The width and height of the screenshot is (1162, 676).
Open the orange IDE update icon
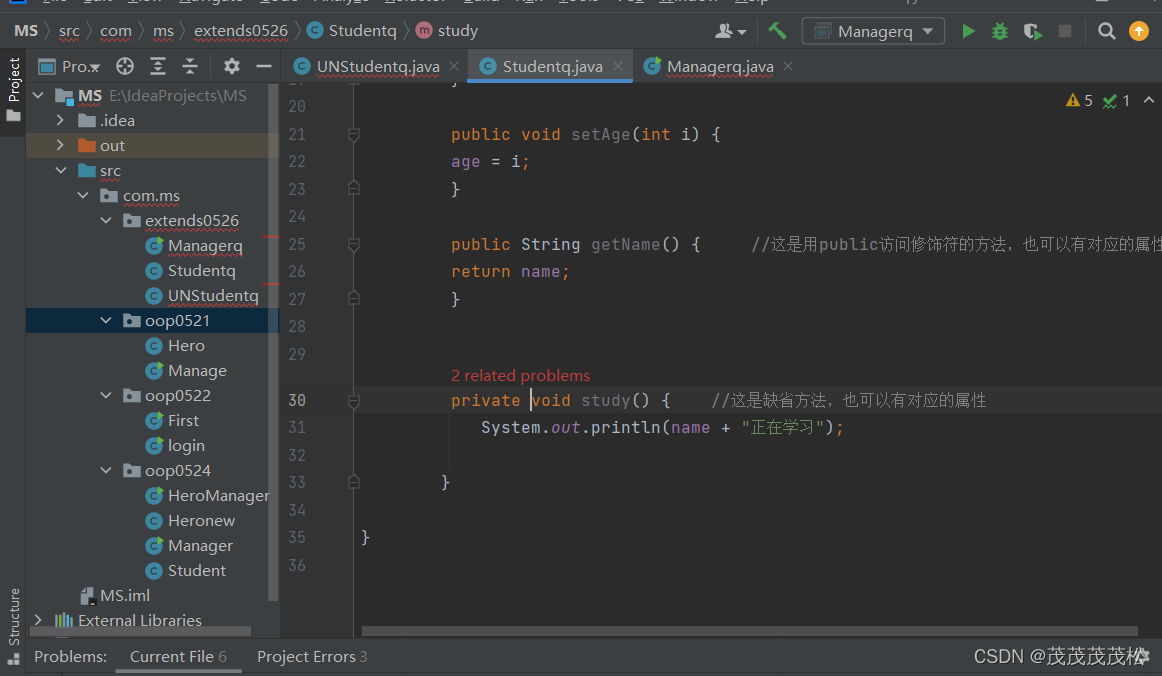(1139, 31)
